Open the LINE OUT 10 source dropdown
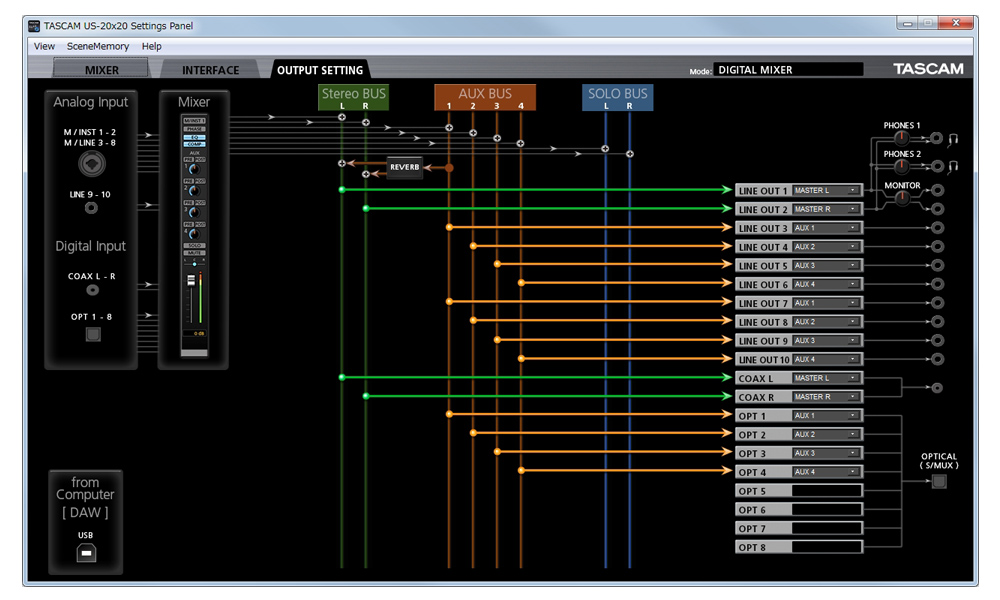This screenshot has width=1000, height=600. [x=827, y=360]
